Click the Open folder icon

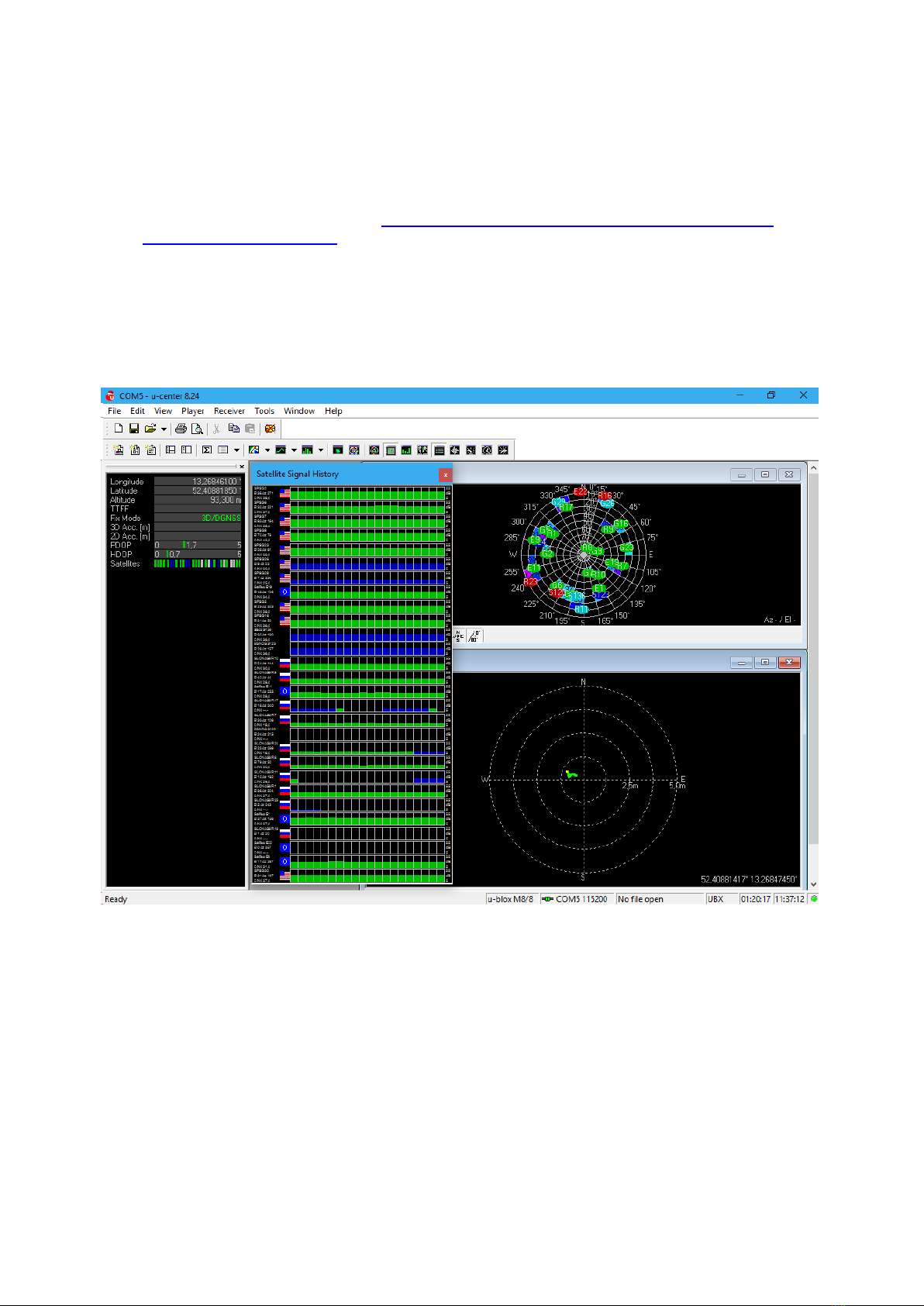tap(150, 428)
